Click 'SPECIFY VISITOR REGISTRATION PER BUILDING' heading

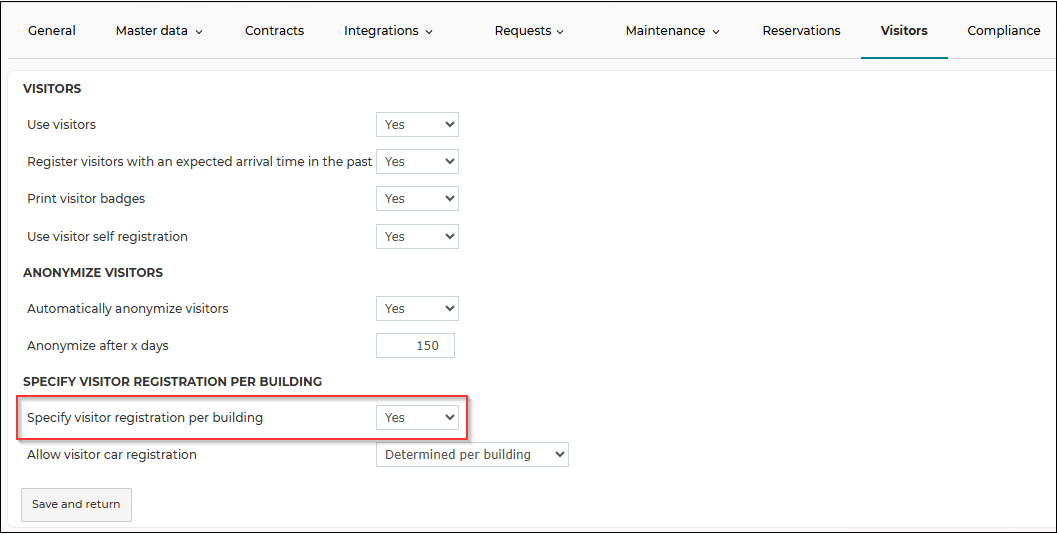point(173,382)
